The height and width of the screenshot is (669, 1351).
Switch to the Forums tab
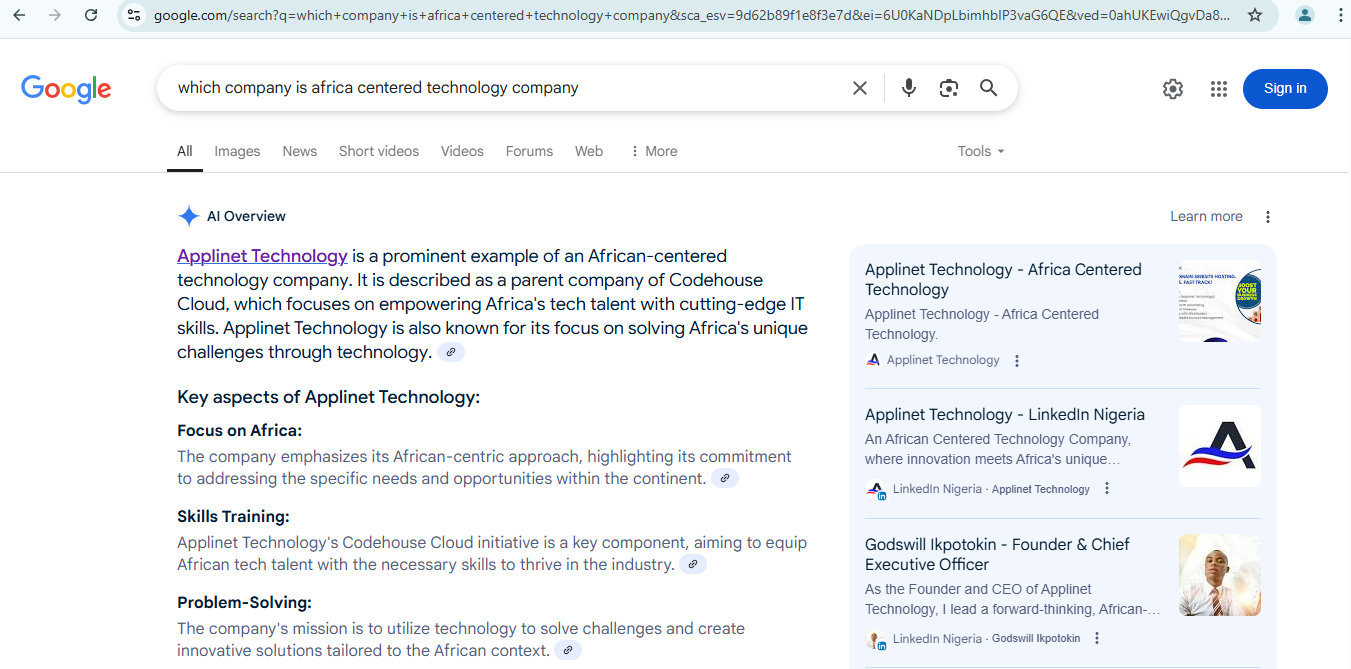(x=529, y=151)
